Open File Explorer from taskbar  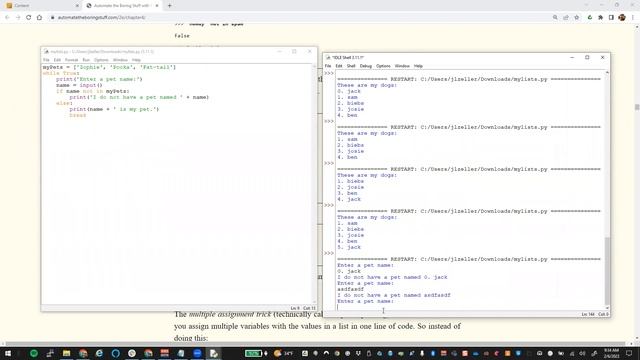67,353
